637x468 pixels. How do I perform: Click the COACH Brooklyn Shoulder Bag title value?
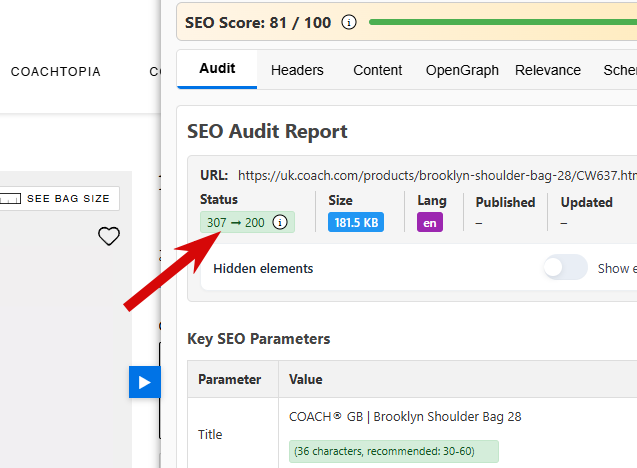405,416
